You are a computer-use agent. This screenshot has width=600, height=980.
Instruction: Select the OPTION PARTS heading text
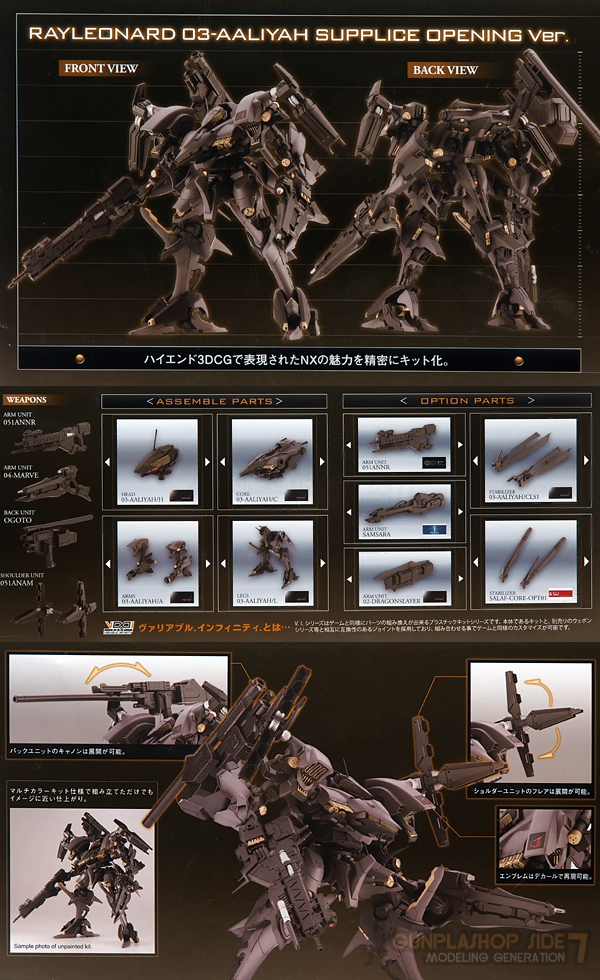coord(468,401)
